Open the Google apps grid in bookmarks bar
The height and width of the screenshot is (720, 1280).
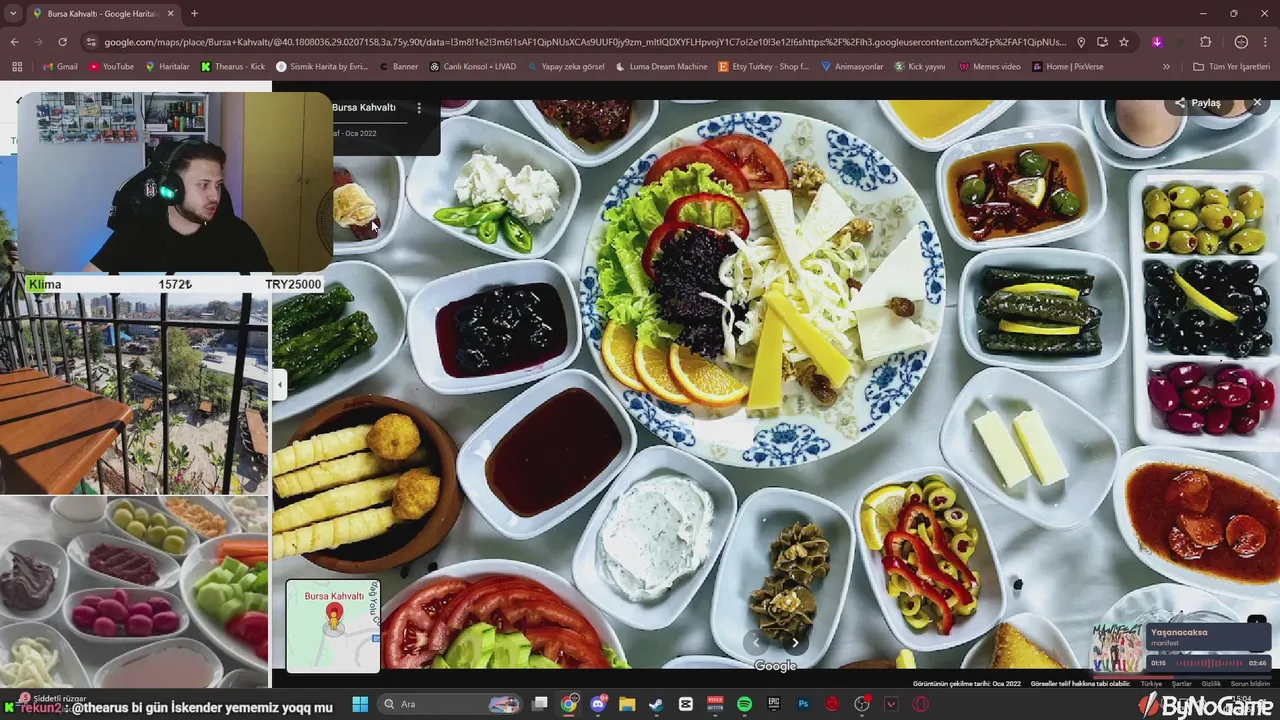[x=17, y=67]
